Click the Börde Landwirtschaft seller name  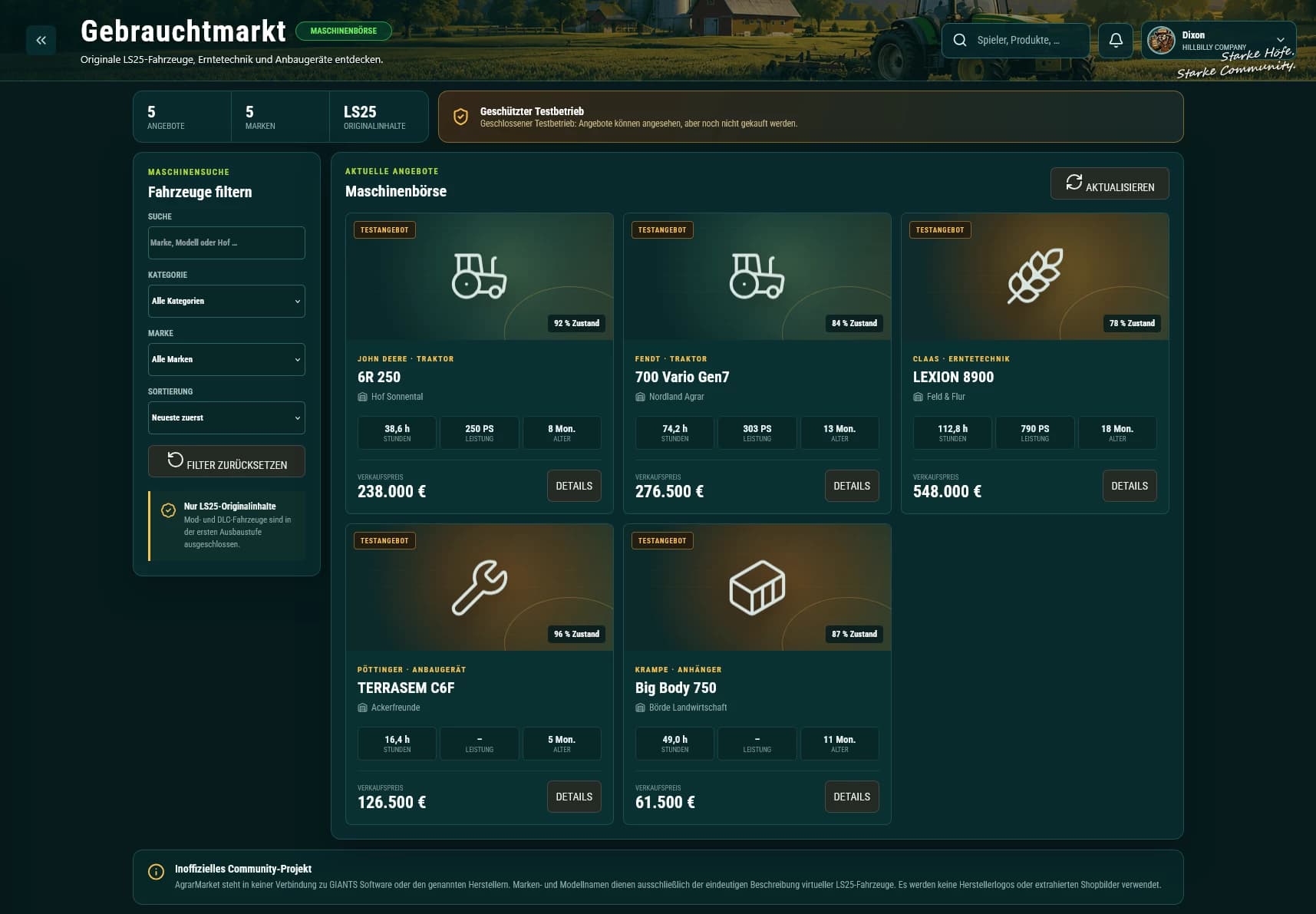[688, 708]
